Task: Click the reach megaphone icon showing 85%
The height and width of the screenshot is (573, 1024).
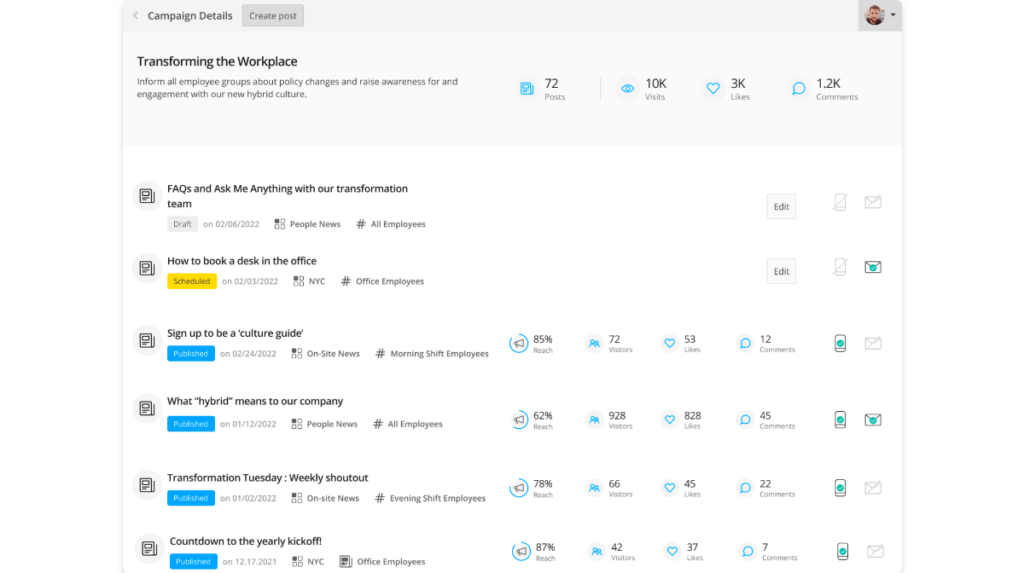Action: click(519, 343)
